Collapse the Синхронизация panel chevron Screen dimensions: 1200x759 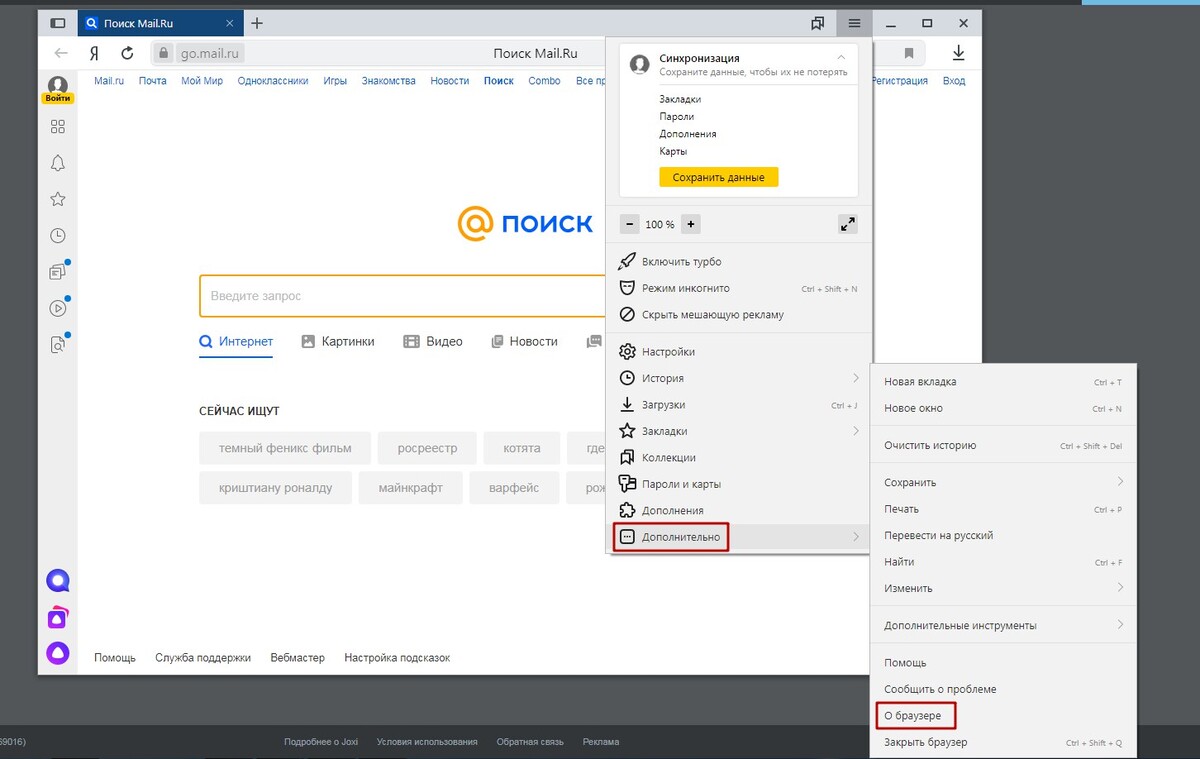(x=841, y=58)
